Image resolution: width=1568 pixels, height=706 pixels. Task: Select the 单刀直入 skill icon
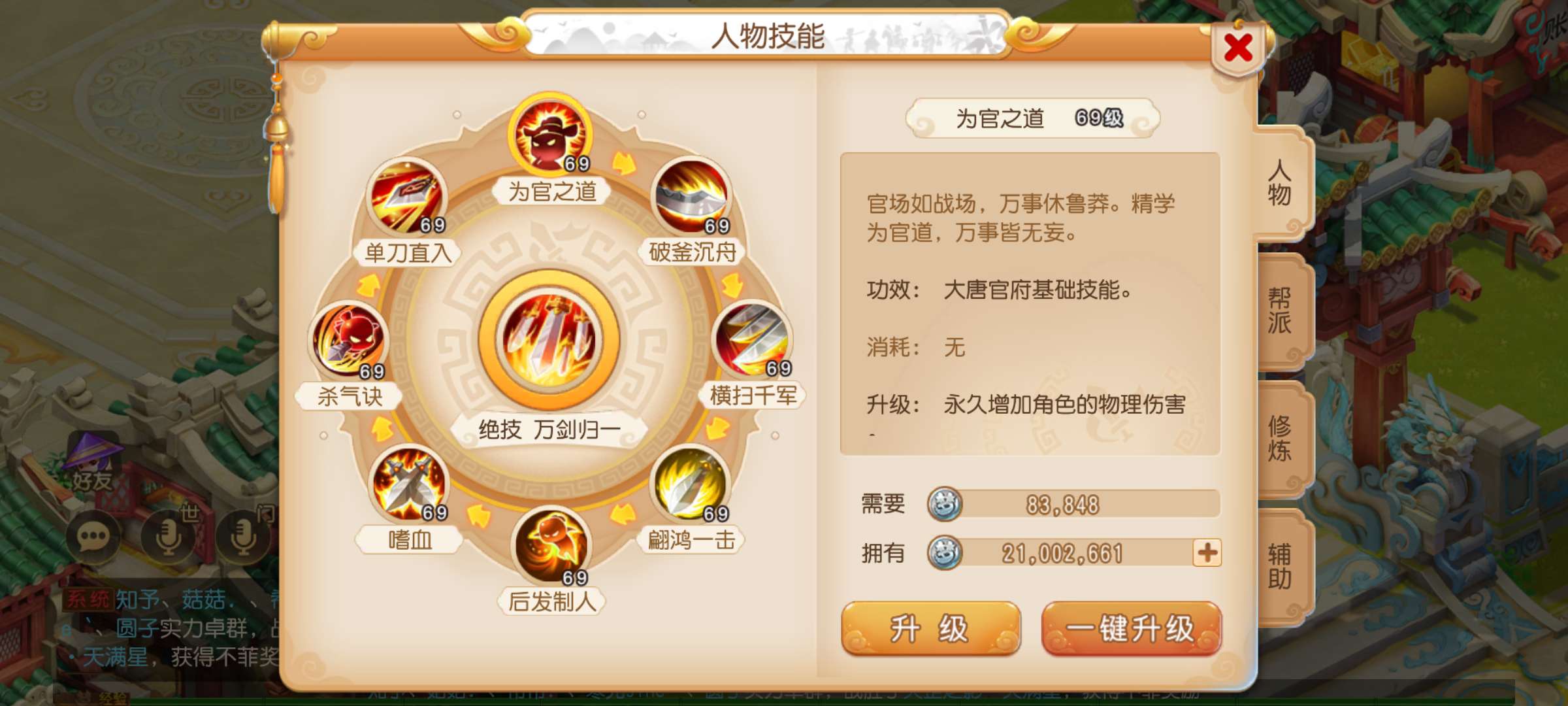coord(406,197)
